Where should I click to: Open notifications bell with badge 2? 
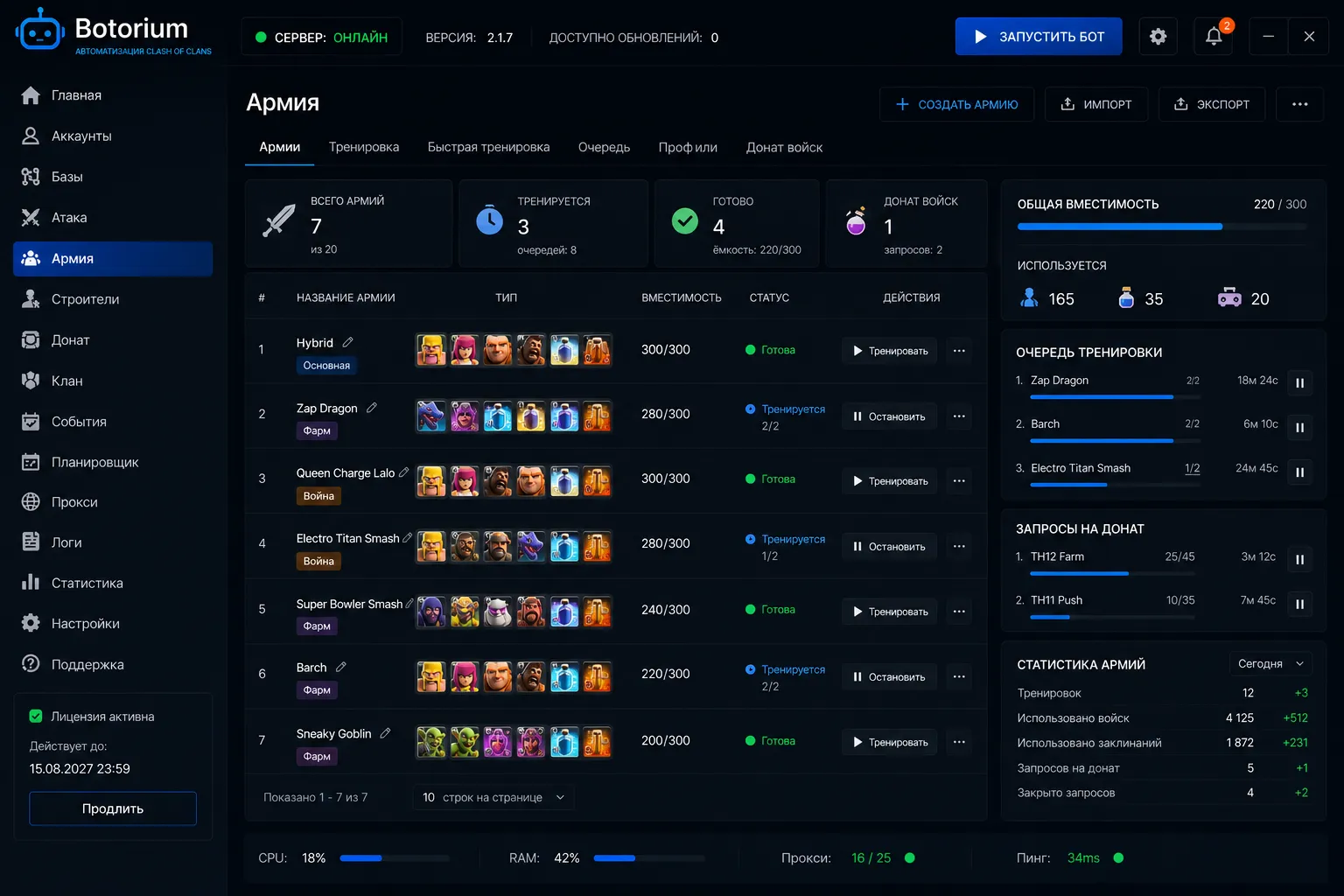tap(1214, 37)
